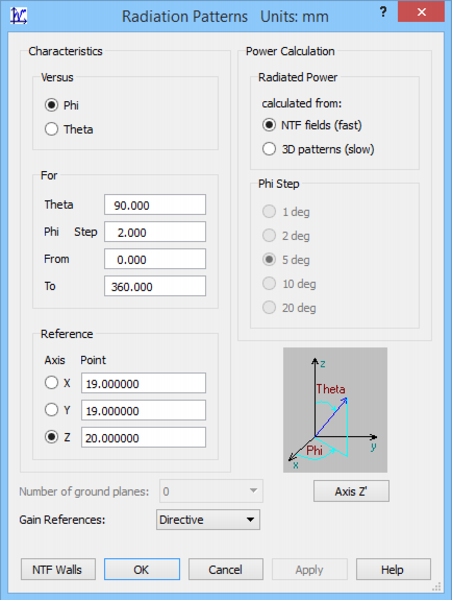Choose 3D patterns (slow) option
The image size is (454, 602).
point(269,149)
